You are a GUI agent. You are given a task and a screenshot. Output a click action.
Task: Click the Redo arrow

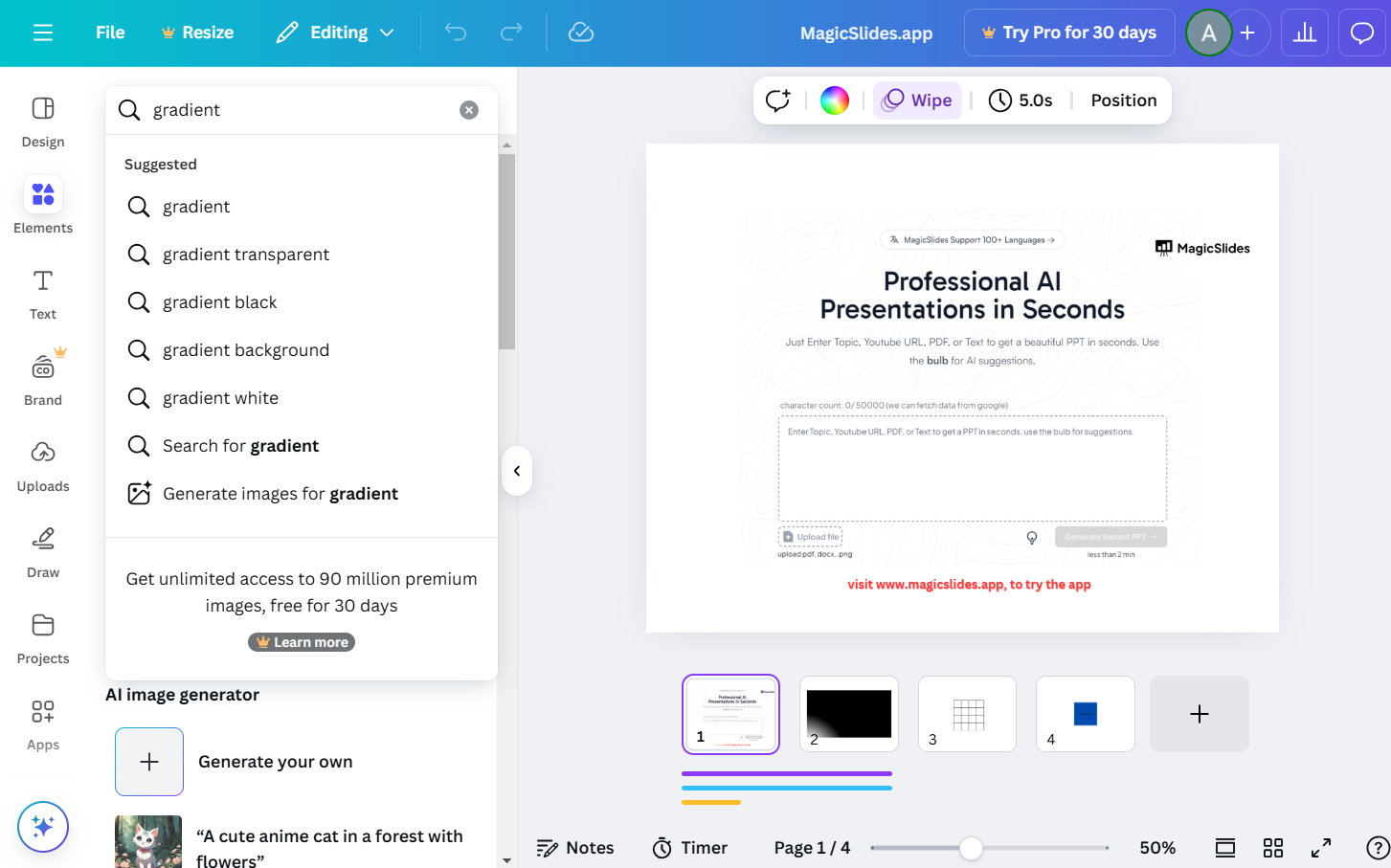click(511, 33)
